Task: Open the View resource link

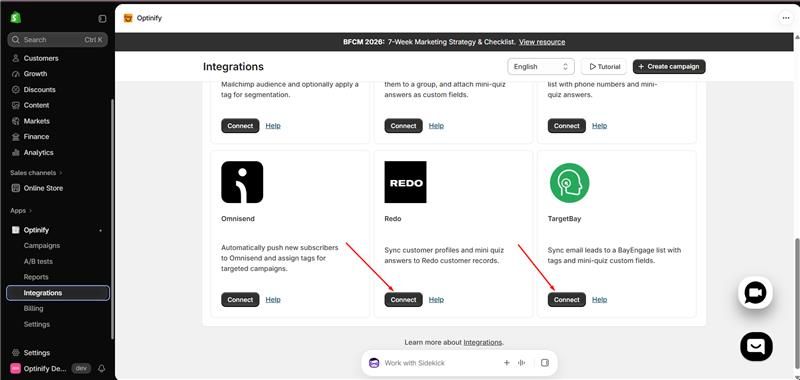Action: [542, 42]
